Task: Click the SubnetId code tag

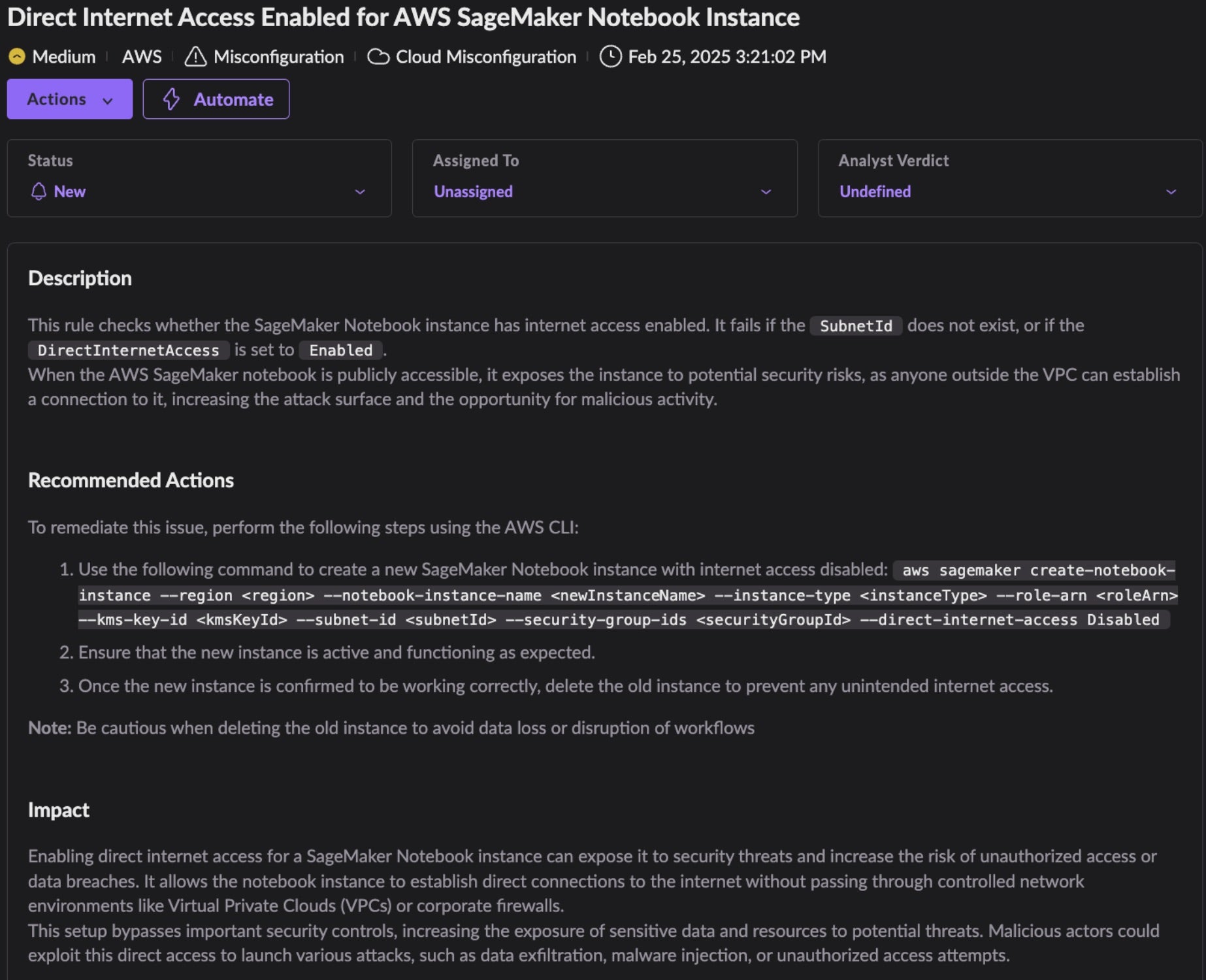Action: pyautogui.click(x=856, y=326)
